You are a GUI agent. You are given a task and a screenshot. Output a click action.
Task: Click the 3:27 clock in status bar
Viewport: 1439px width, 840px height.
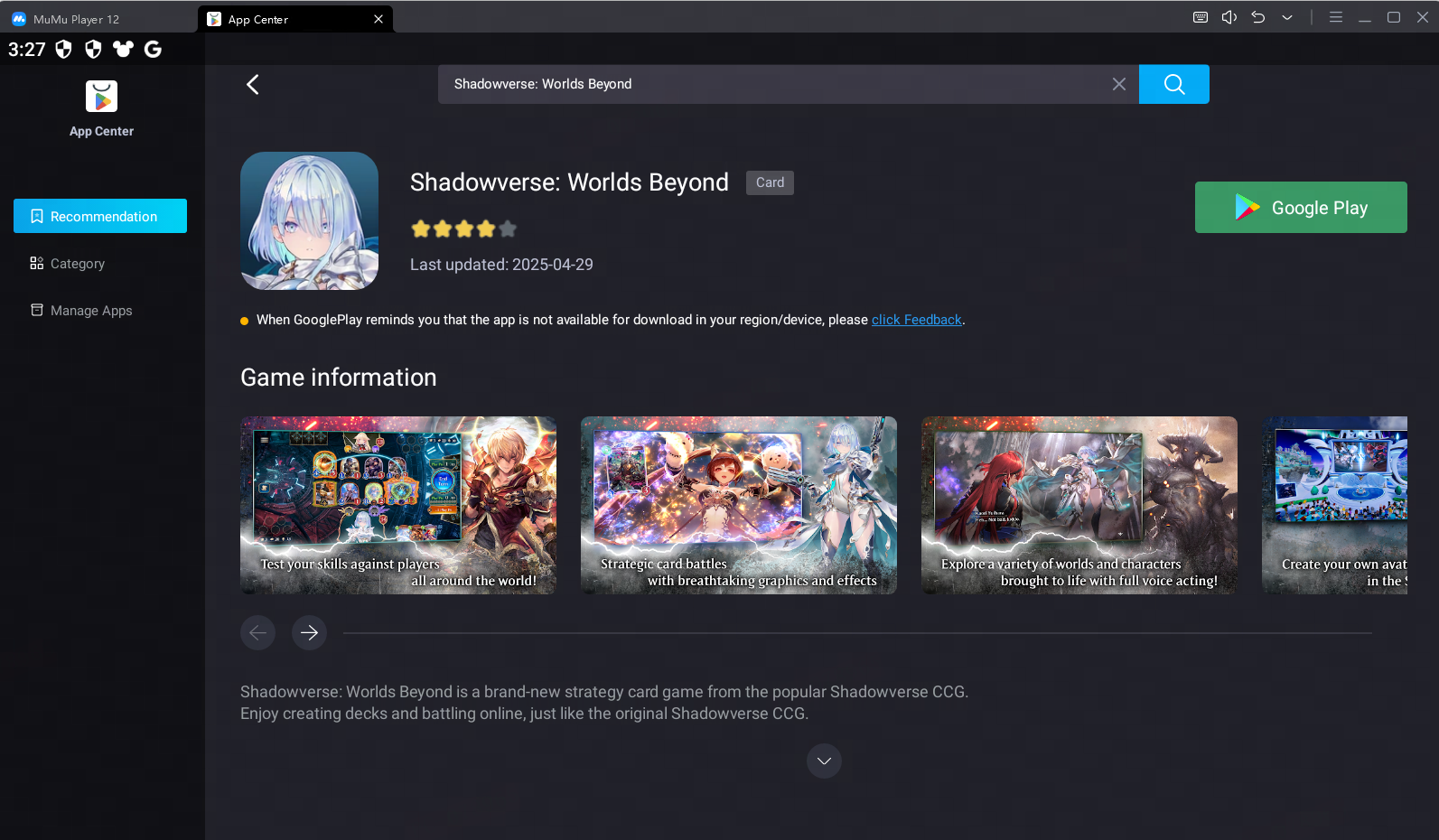[x=27, y=50]
